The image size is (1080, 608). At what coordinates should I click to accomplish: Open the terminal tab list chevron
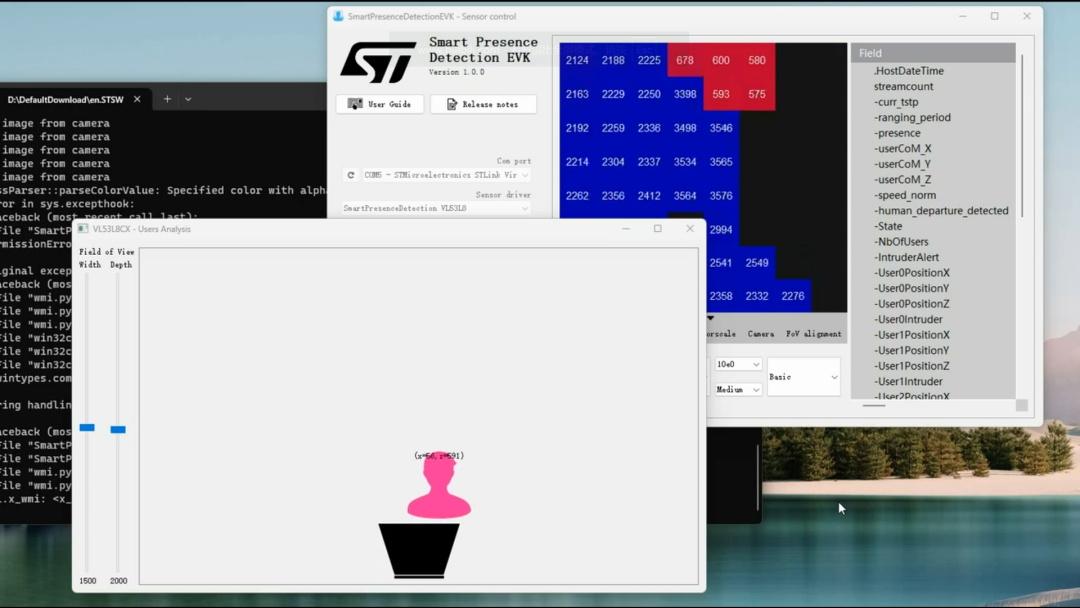coord(188,99)
